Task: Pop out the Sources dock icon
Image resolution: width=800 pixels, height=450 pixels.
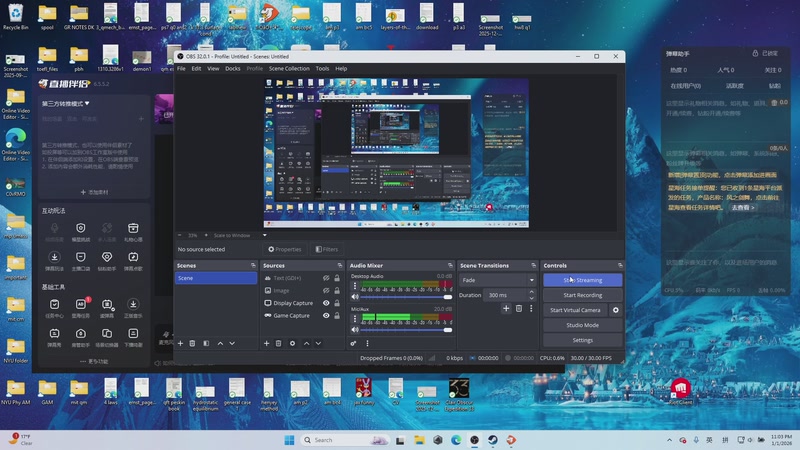Action: point(340,266)
